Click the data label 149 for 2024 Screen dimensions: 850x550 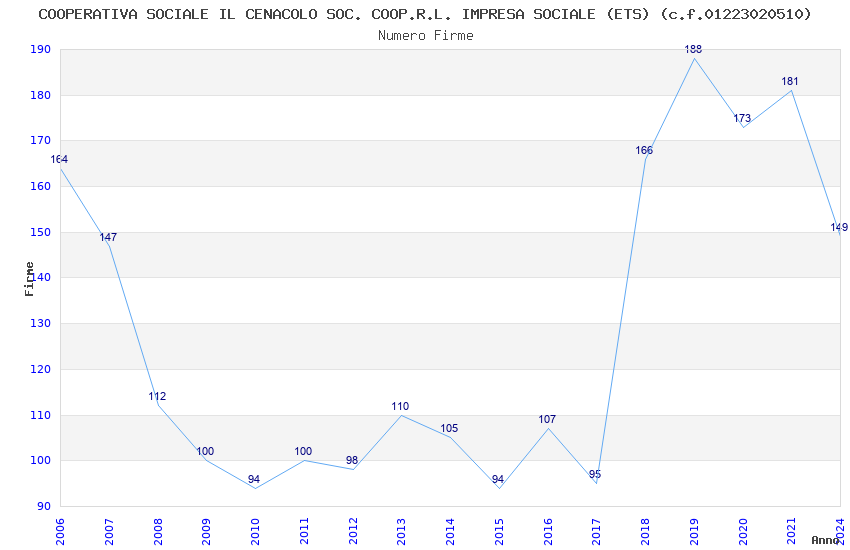[x=839, y=228]
